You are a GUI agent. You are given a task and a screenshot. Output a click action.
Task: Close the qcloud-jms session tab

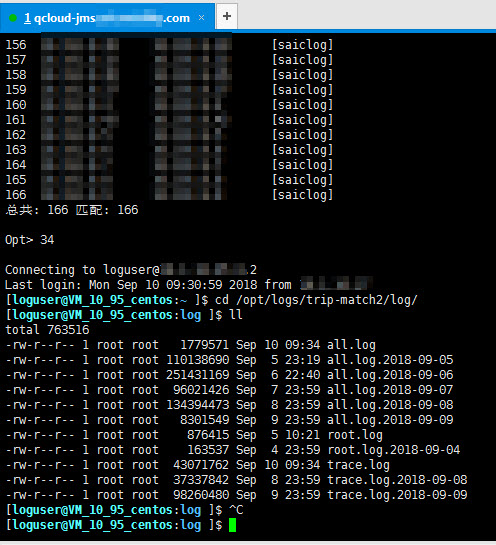pos(201,17)
